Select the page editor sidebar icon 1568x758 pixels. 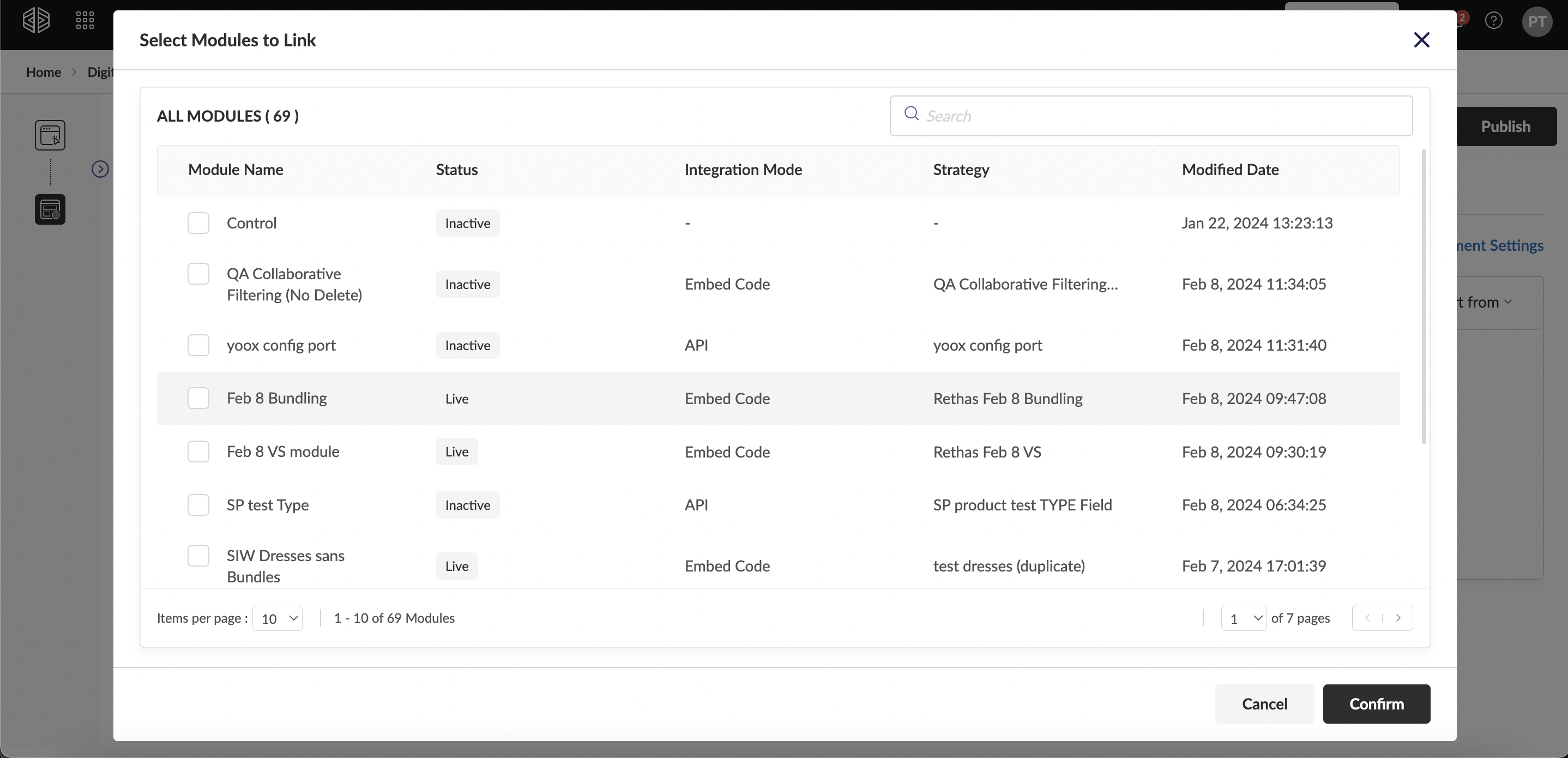(x=50, y=135)
